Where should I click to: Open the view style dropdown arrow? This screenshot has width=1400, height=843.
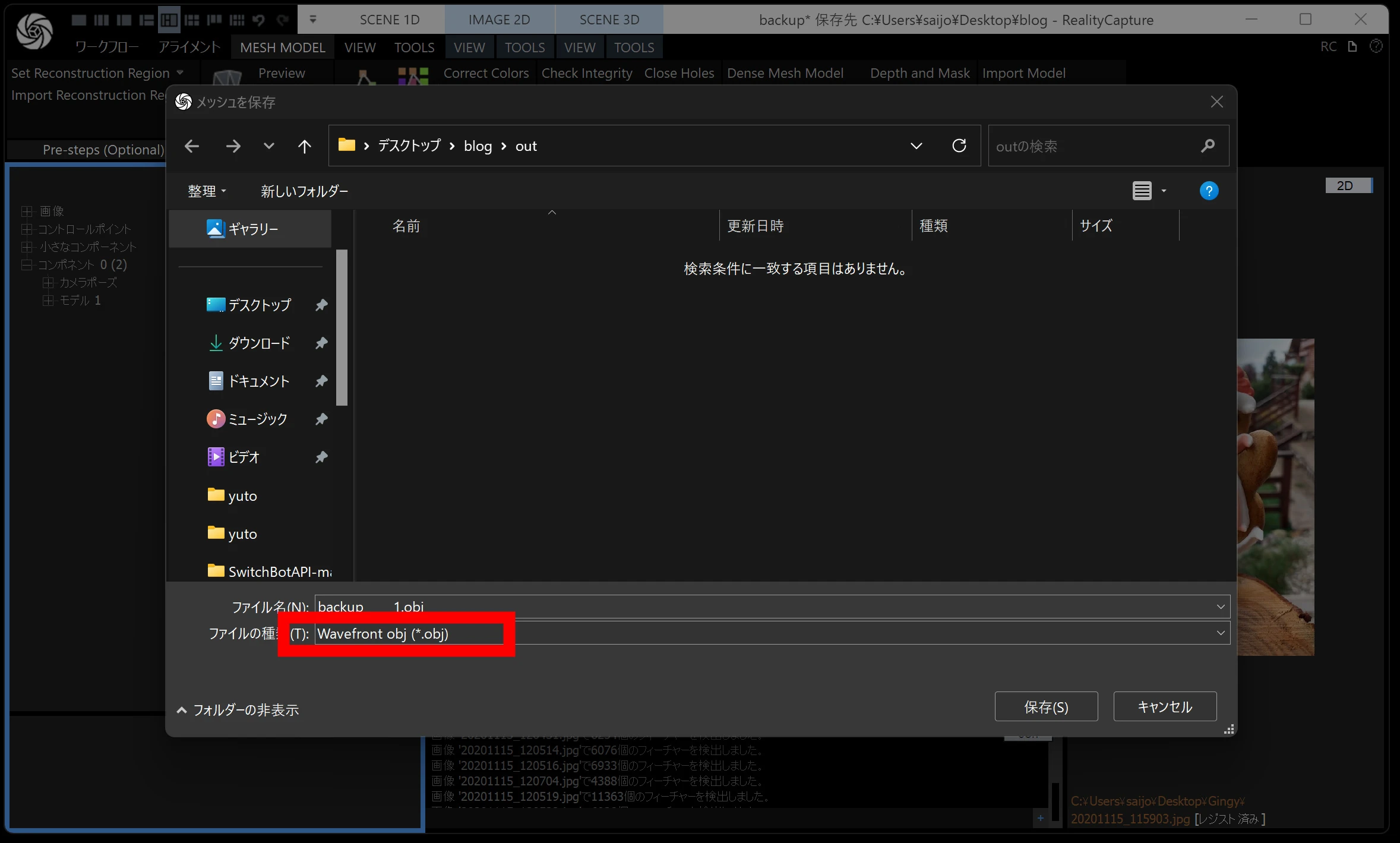[x=1164, y=191]
